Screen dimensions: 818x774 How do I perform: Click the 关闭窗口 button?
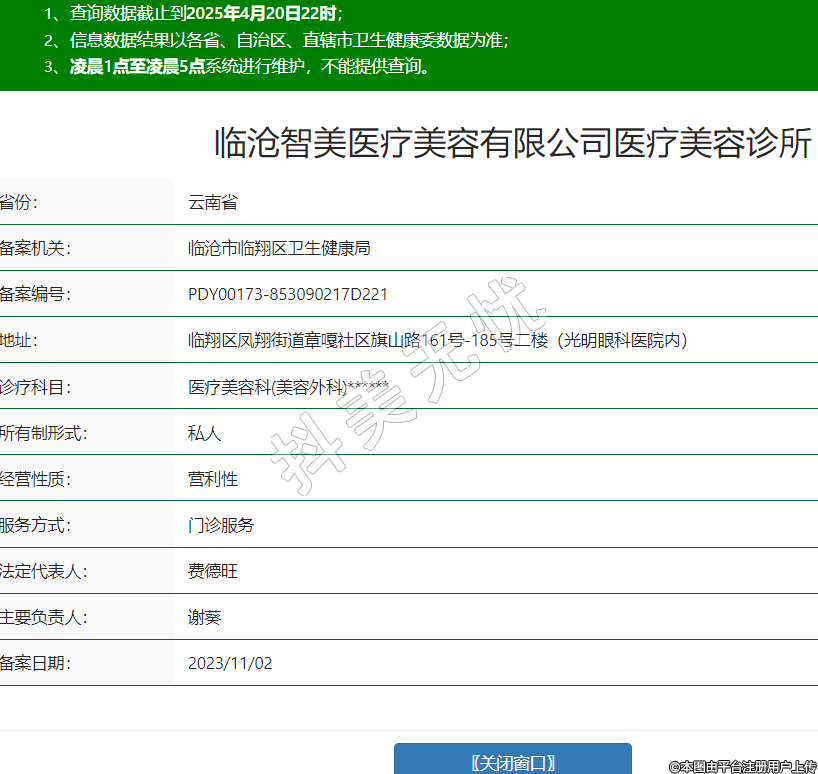pyautogui.click(x=512, y=762)
